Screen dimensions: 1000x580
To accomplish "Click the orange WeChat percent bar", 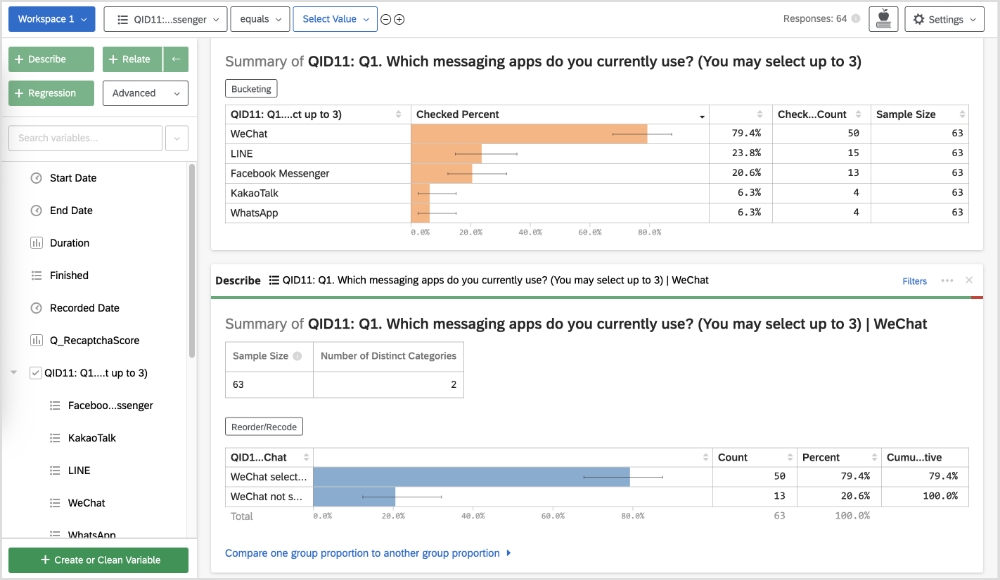I will tap(529, 134).
